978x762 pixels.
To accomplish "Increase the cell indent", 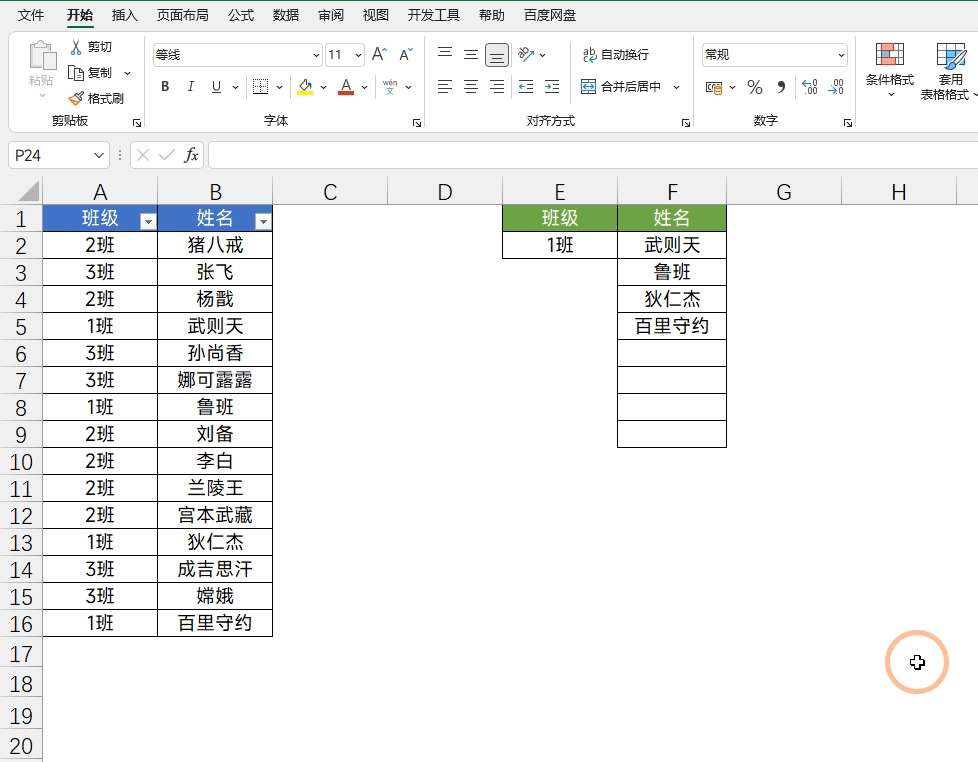I will pyautogui.click(x=552, y=87).
